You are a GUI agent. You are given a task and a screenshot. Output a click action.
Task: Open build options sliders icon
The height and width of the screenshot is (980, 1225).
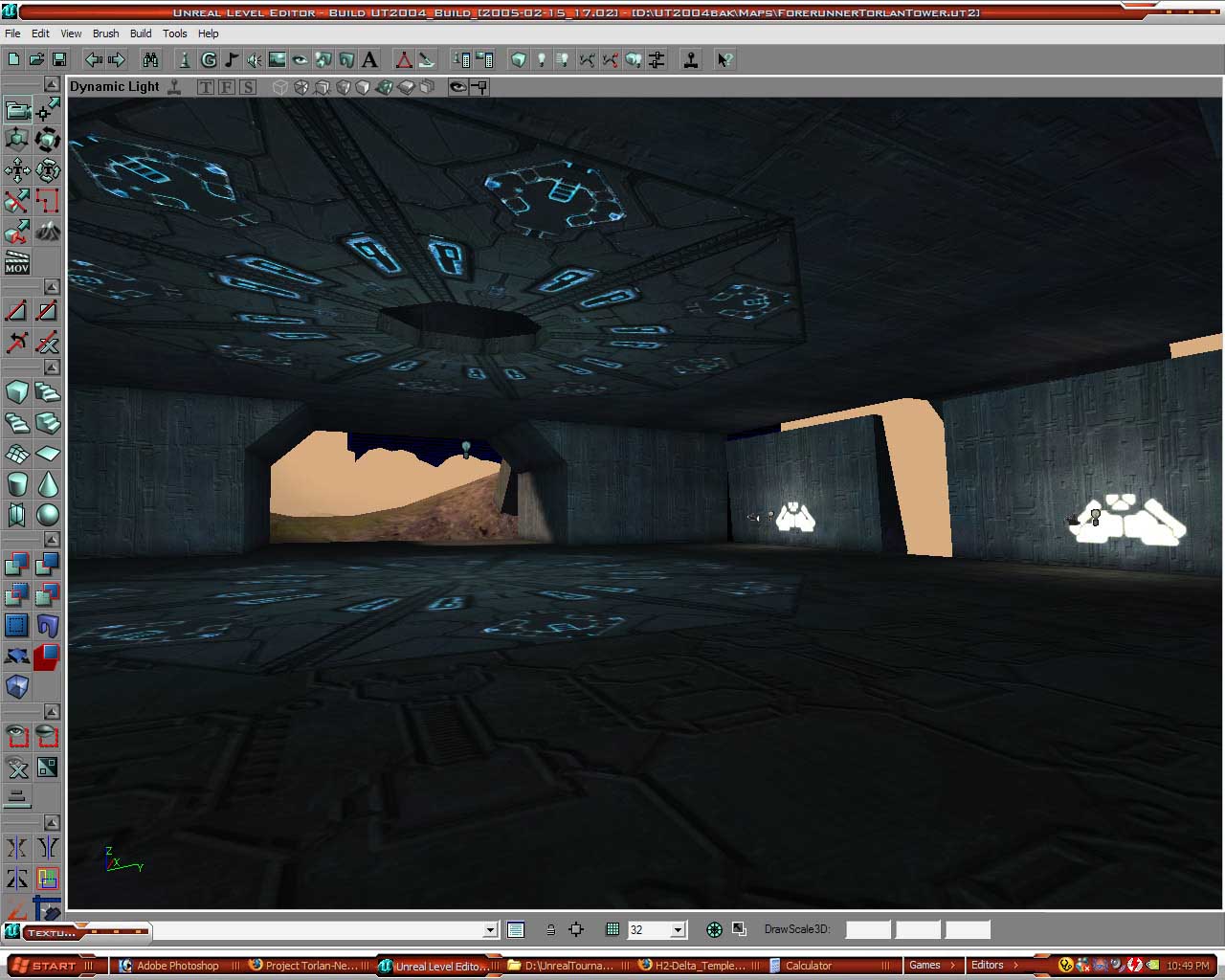click(657, 59)
